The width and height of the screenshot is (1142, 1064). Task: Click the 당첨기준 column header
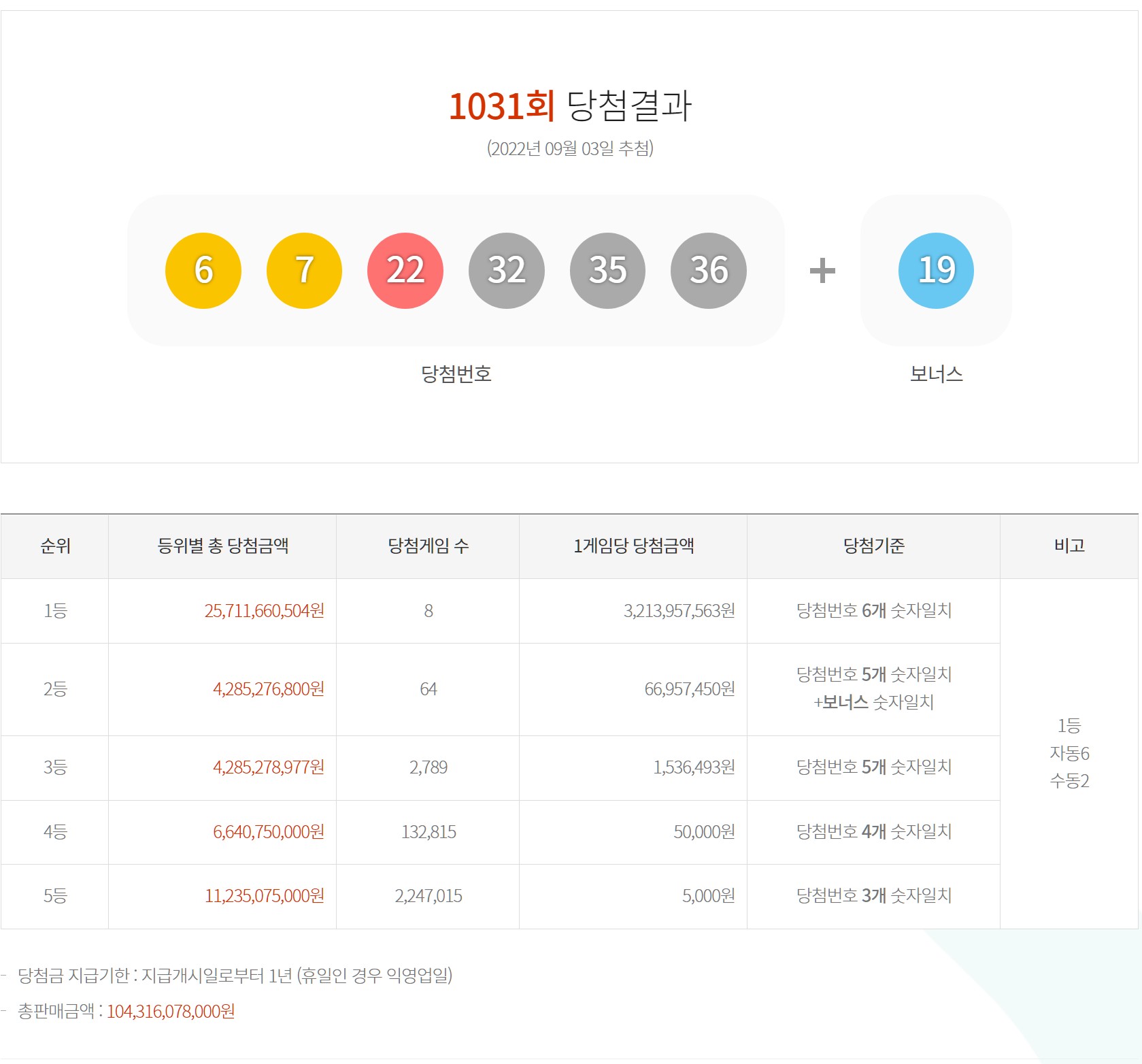coord(874,546)
